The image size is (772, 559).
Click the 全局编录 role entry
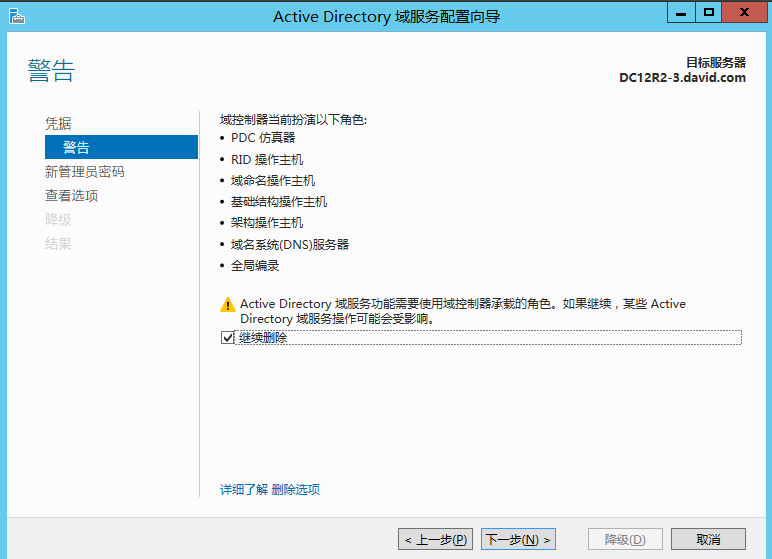tap(255, 265)
